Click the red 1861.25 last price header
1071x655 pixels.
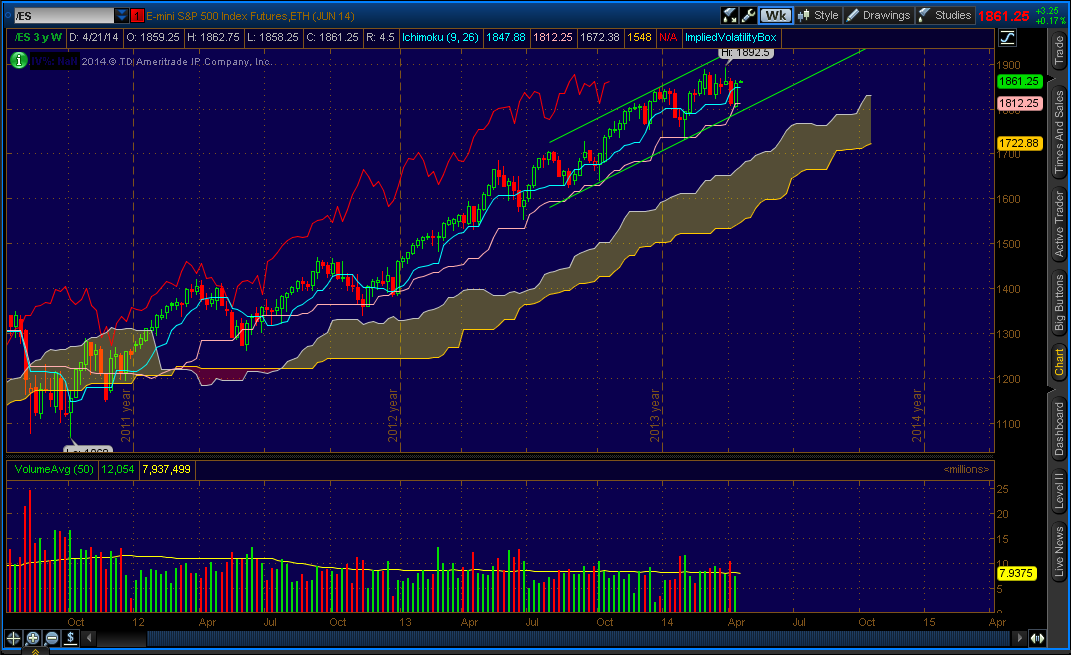pos(1003,16)
